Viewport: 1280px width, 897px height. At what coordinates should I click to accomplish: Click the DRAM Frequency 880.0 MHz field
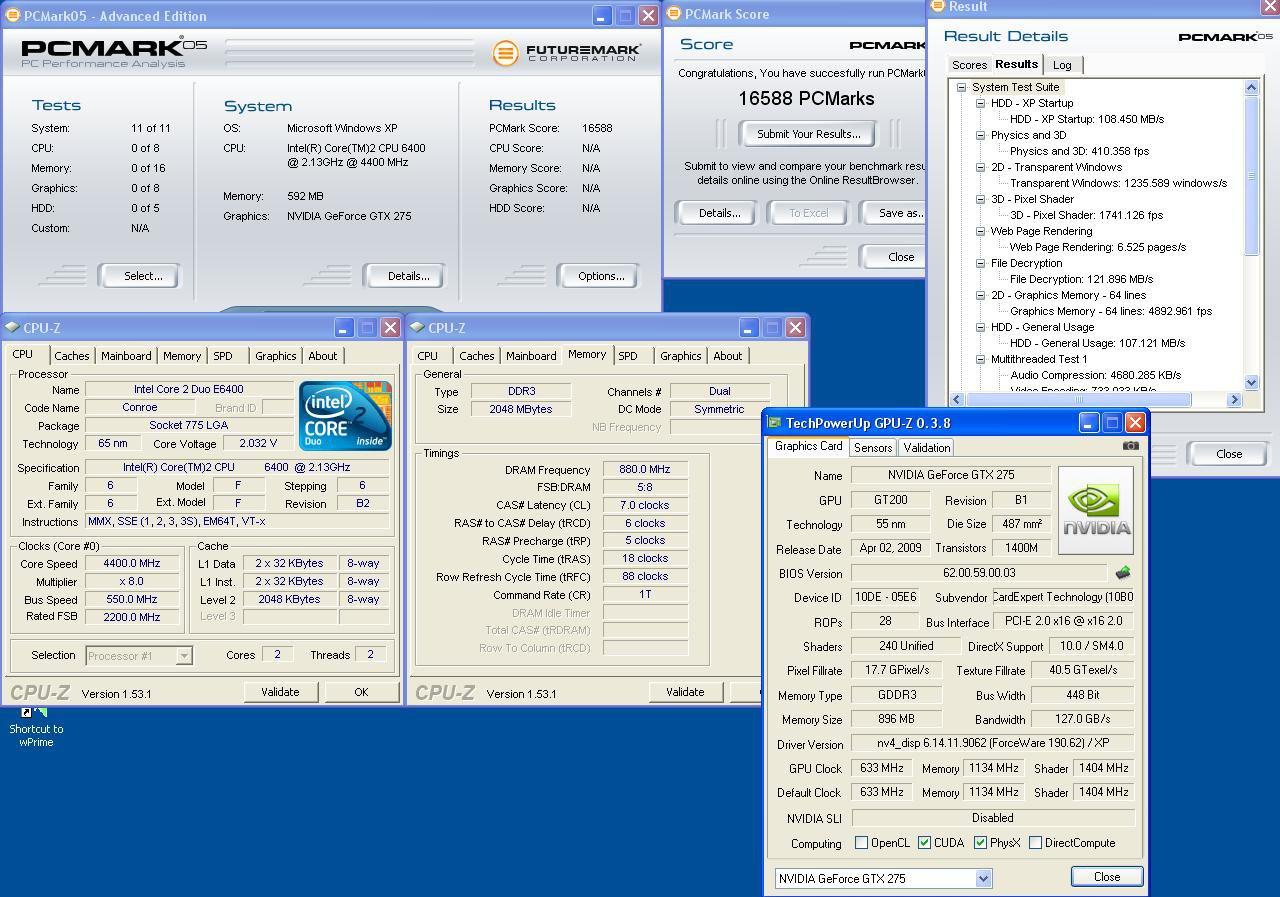pyautogui.click(x=645, y=469)
